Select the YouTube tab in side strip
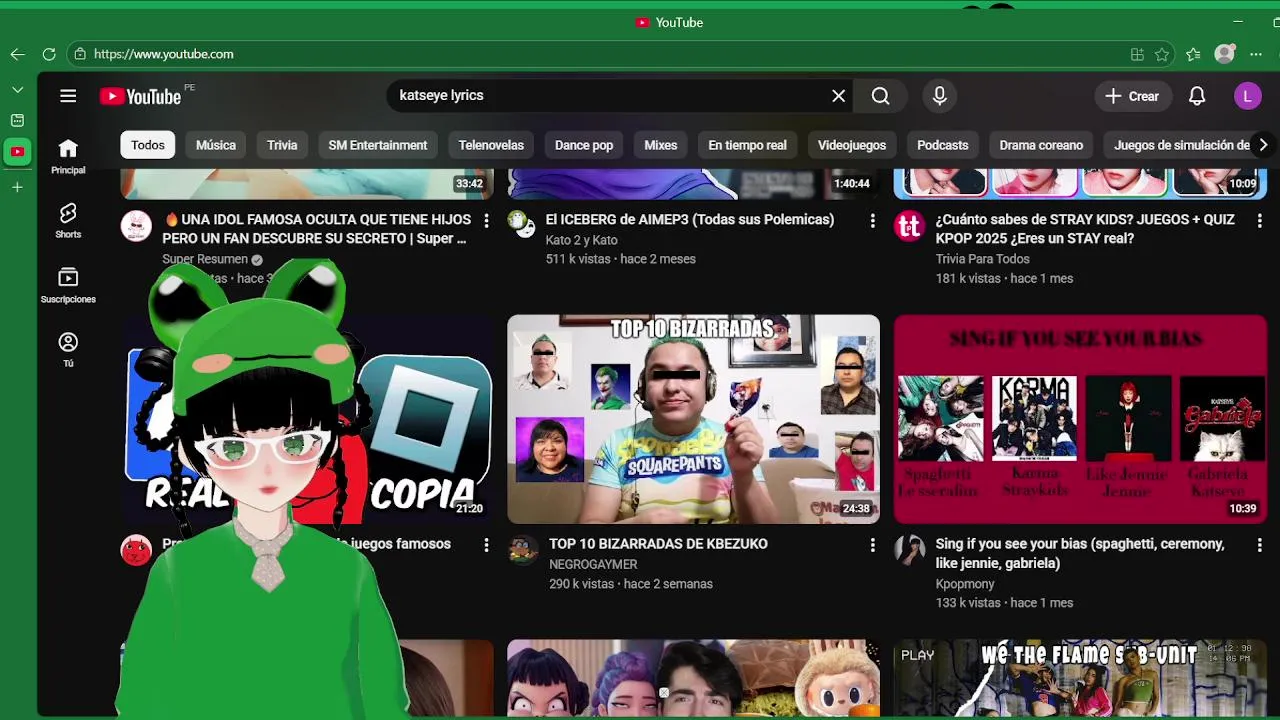The height and width of the screenshot is (720, 1280). click(17, 152)
